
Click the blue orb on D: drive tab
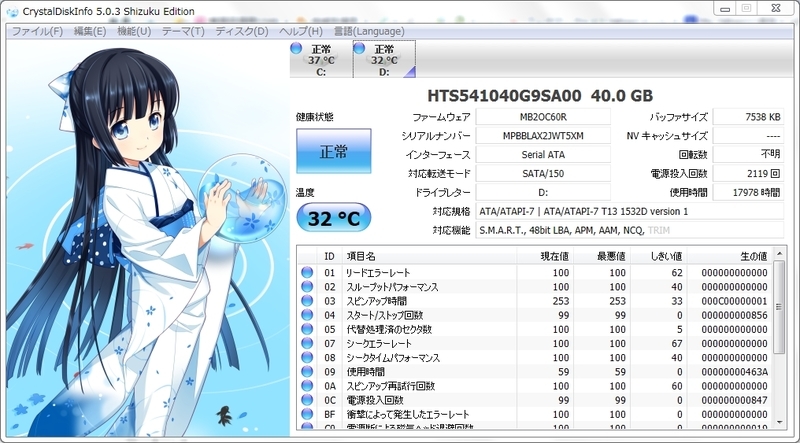(359, 48)
